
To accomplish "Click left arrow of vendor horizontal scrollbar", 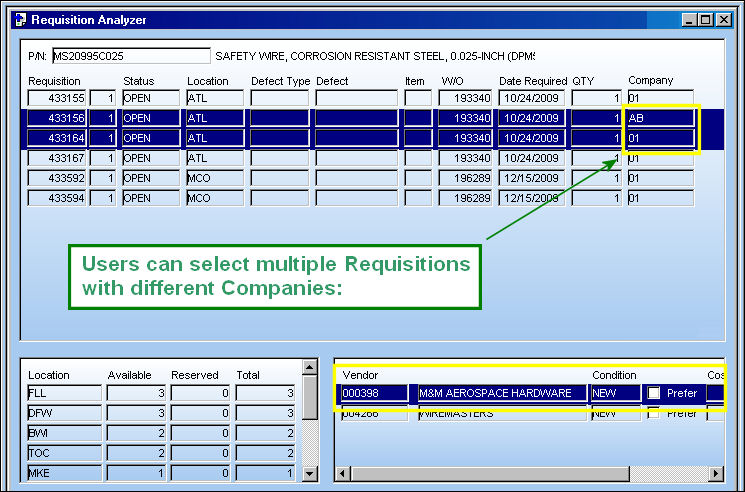I will tap(344, 473).
